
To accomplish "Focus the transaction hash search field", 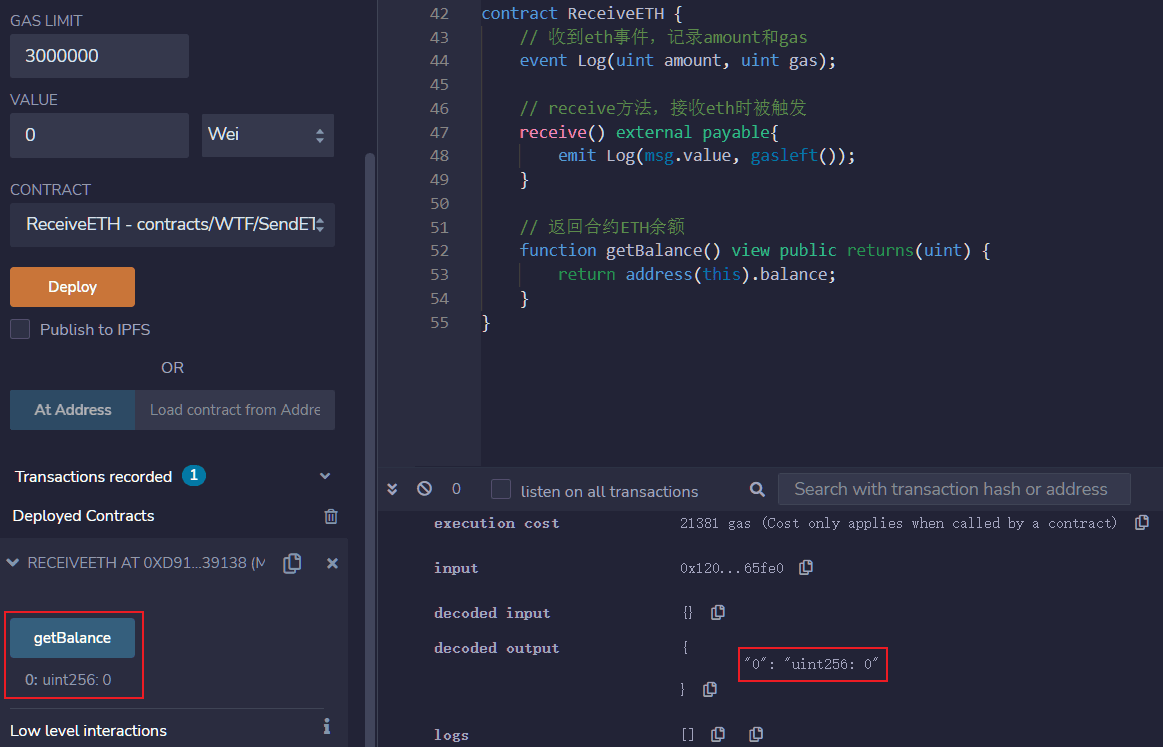I will pyautogui.click(x=953, y=489).
